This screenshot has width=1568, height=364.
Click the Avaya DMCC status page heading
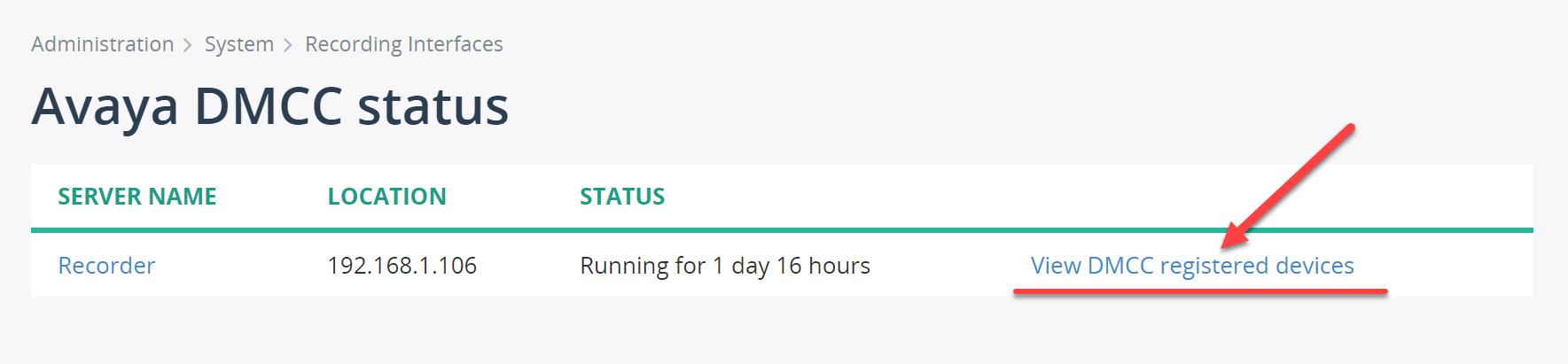point(269,107)
